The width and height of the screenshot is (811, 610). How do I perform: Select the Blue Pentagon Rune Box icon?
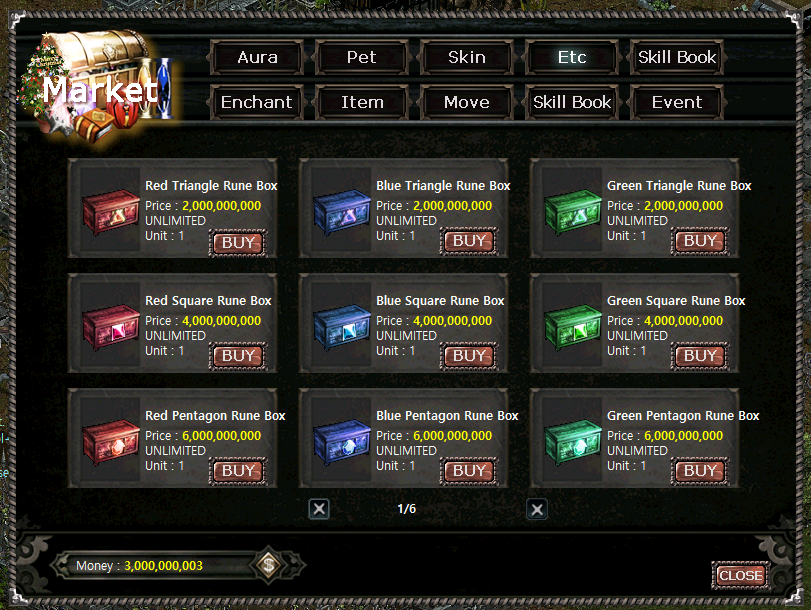pos(342,441)
